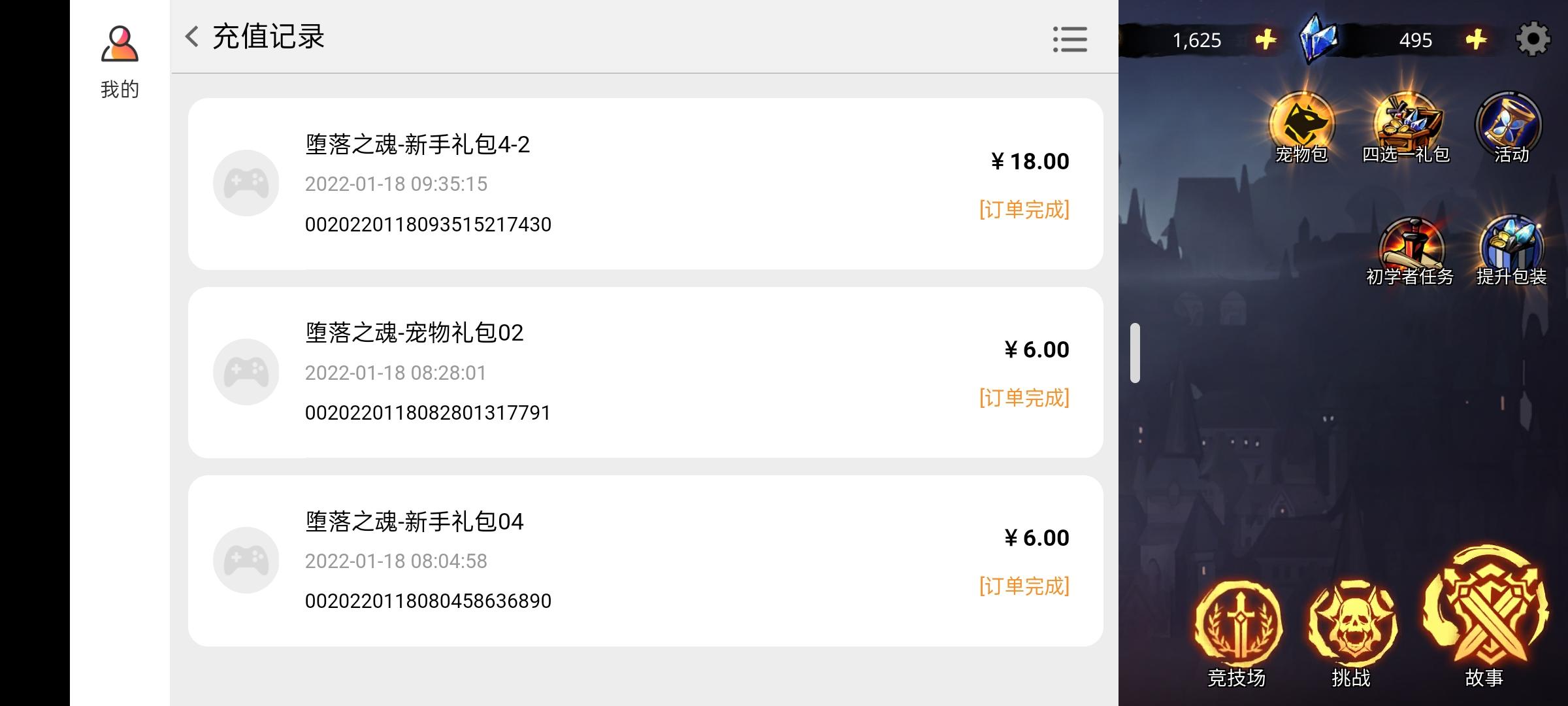Image resolution: width=1568 pixels, height=706 pixels.
Task: Add gold with the plus next to 1,625
Action: pos(1266,39)
